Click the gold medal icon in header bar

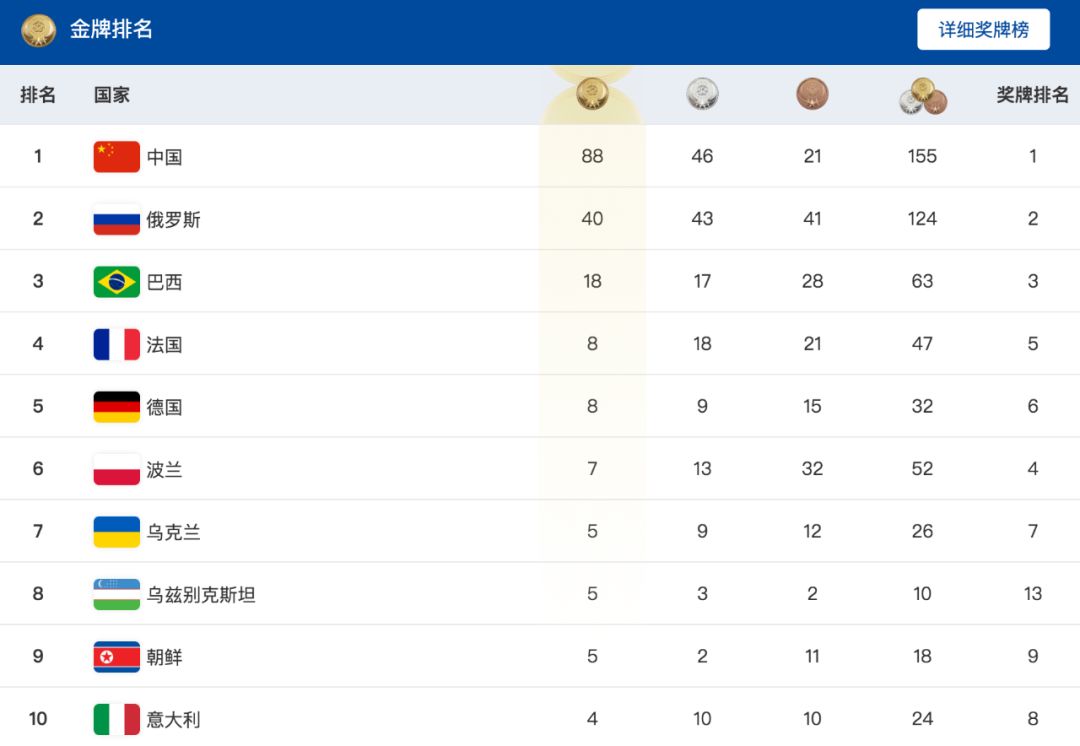pyautogui.click(x=39, y=30)
